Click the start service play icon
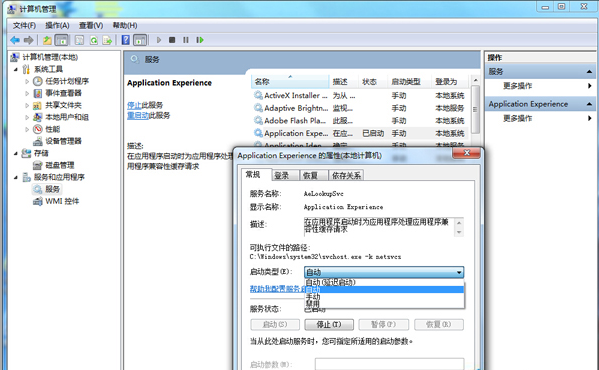This screenshot has width=599, height=370. (159, 40)
